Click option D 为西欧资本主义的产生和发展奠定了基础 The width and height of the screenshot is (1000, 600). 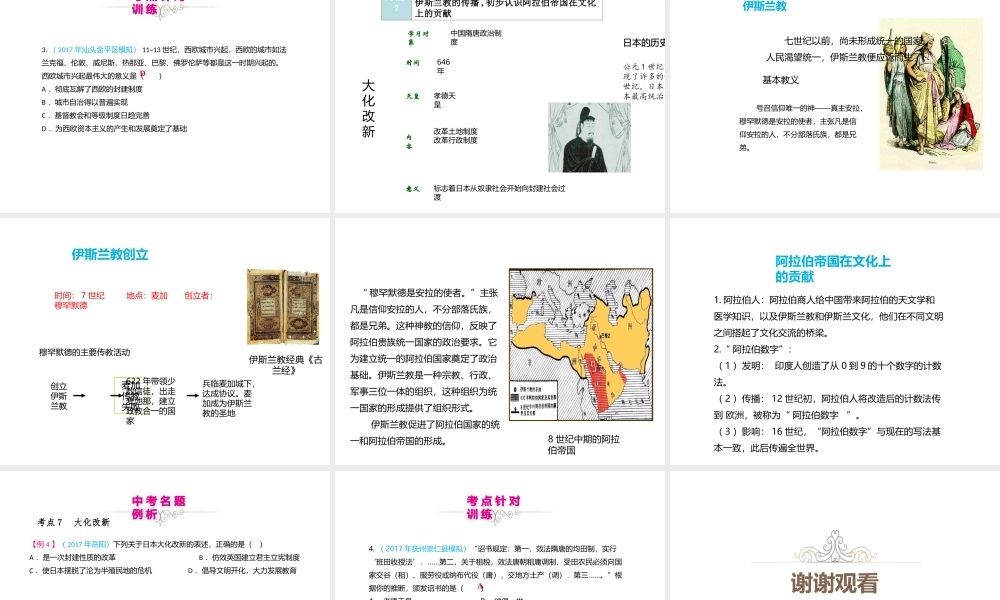(x=114, y=128)
